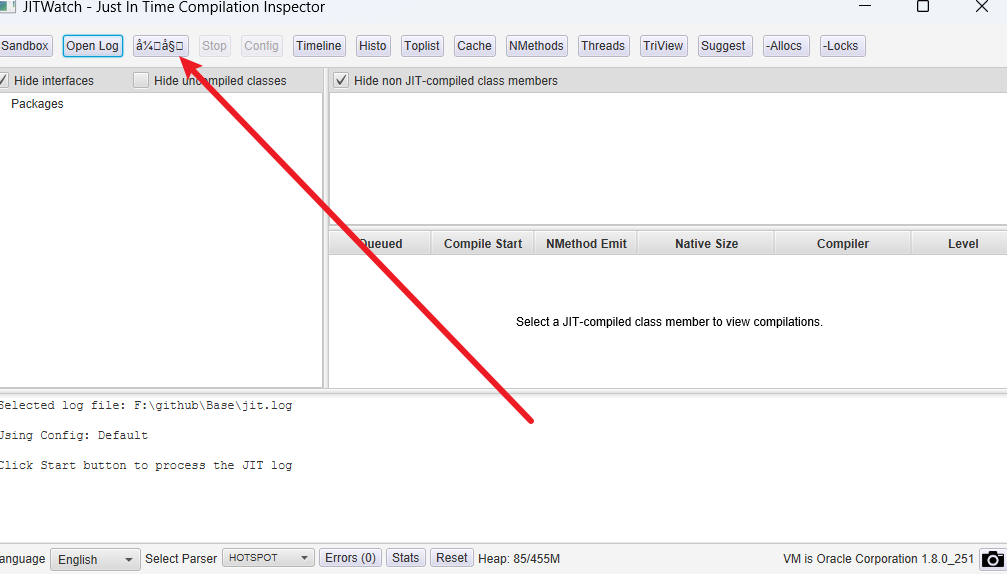1007x574 pixels.
Task: Open the Suggest report
Action: coord(723,46)
